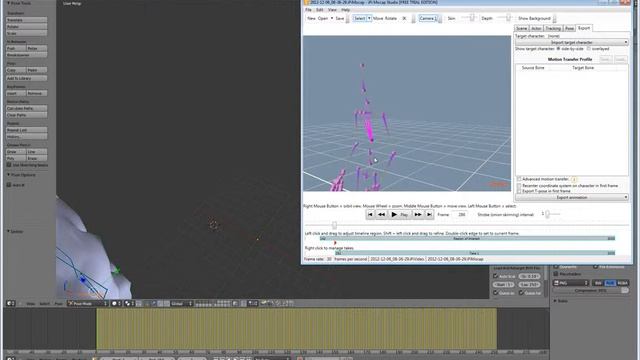The height and width of the screenshot is (360, 640).
Task: Click Add To Library button in Blender
Action: pyautogui.click(x=27, y=78)
